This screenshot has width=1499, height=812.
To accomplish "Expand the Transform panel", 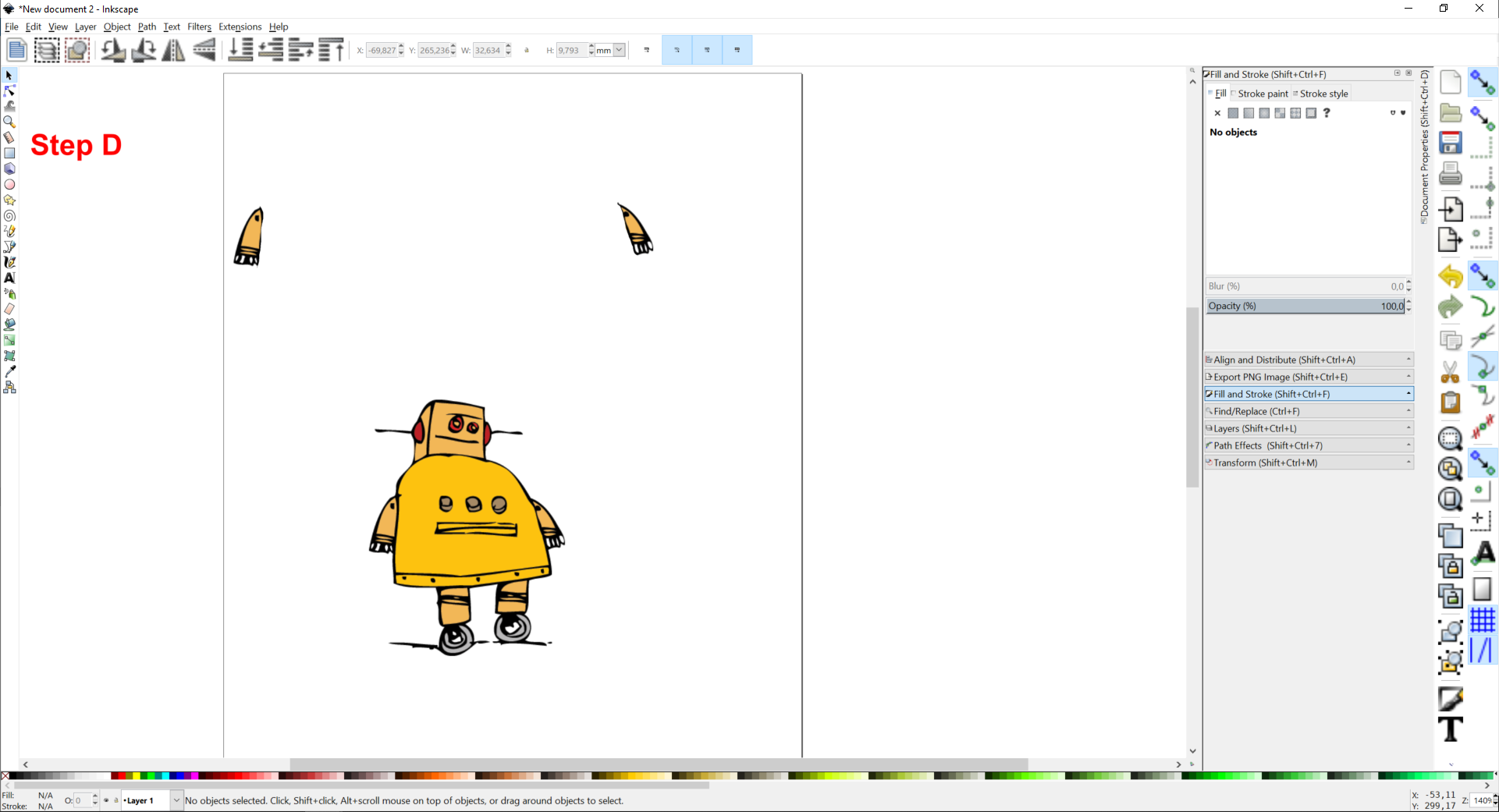I will tap(1309, 463).
